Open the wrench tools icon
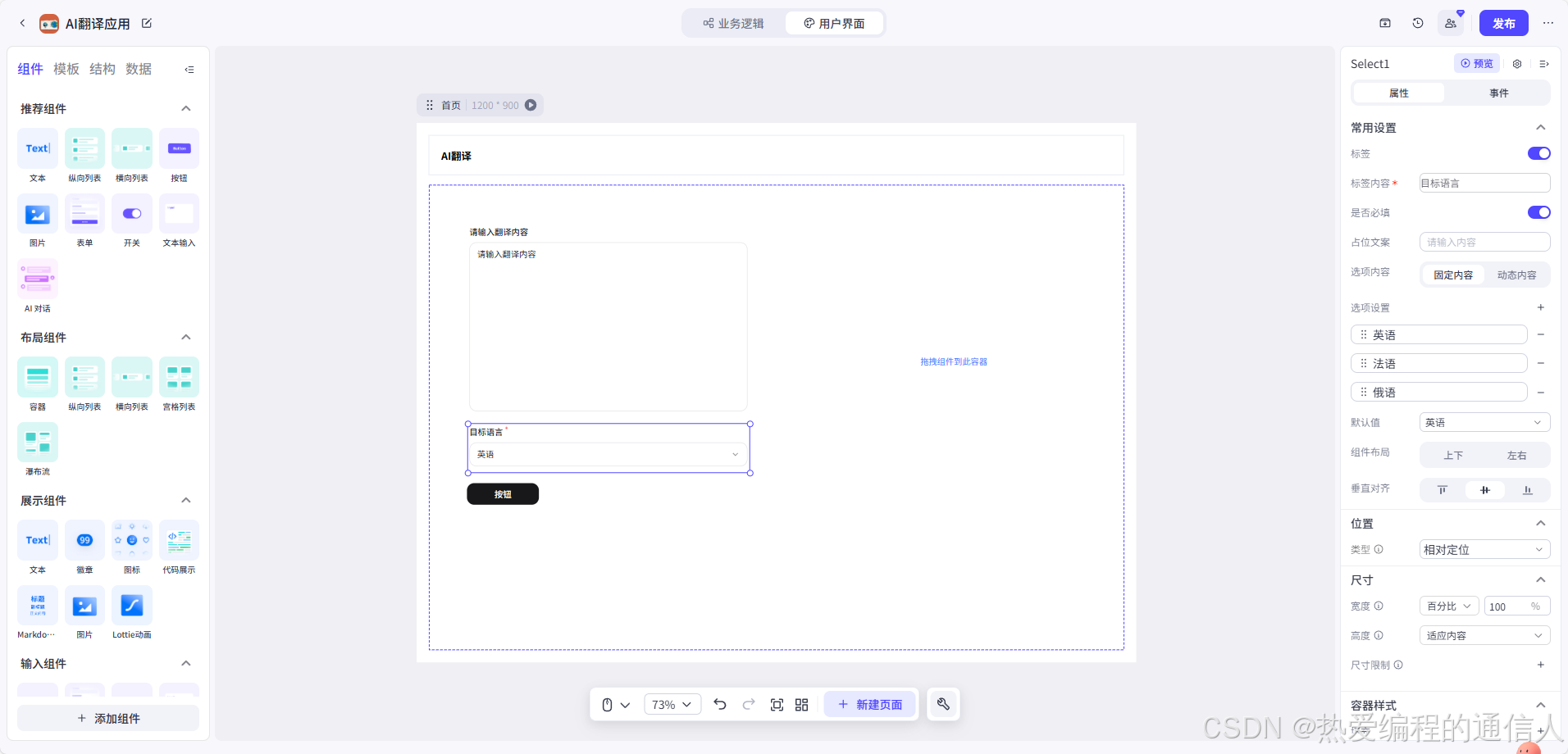This screenshot has width=1568, height=754. pyautogui.click(x=943, y=704)
